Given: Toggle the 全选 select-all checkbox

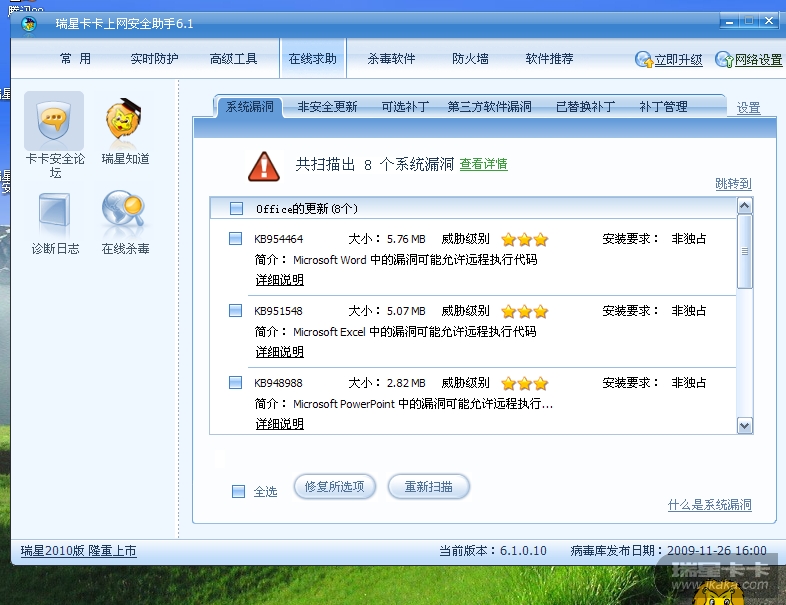Looking at the screenshot, I should pos(239,491).
